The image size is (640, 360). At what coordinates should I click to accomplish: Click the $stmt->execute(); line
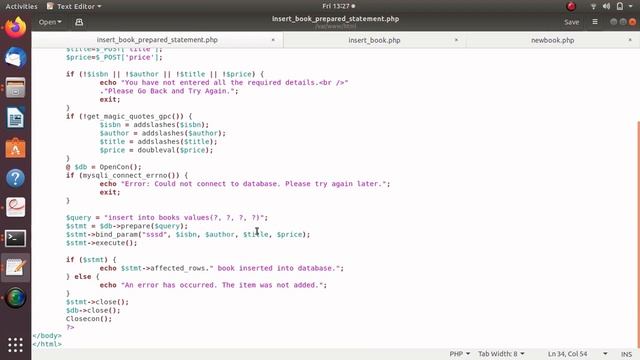(102, 243)
